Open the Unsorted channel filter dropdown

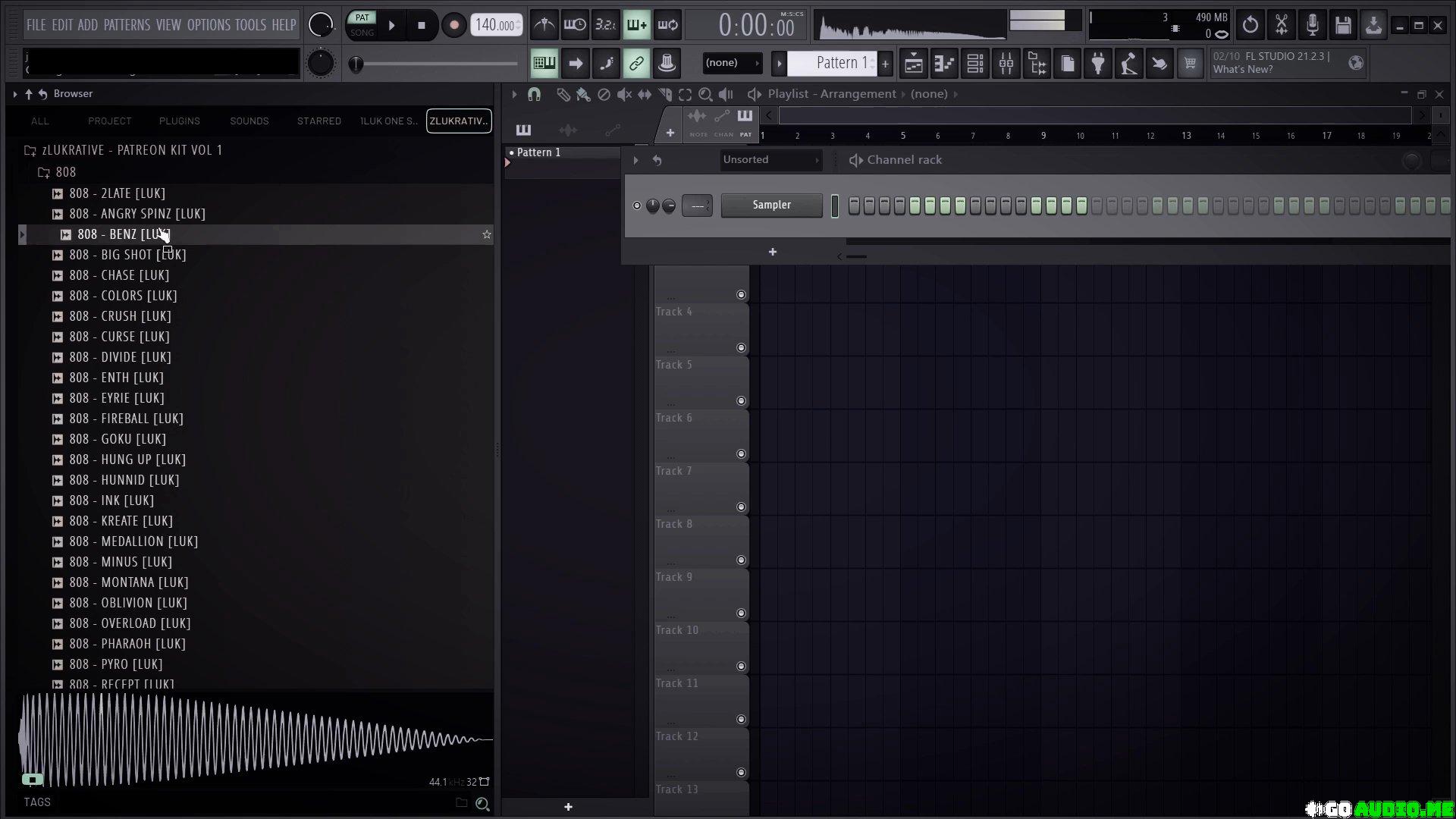[770, 160]
